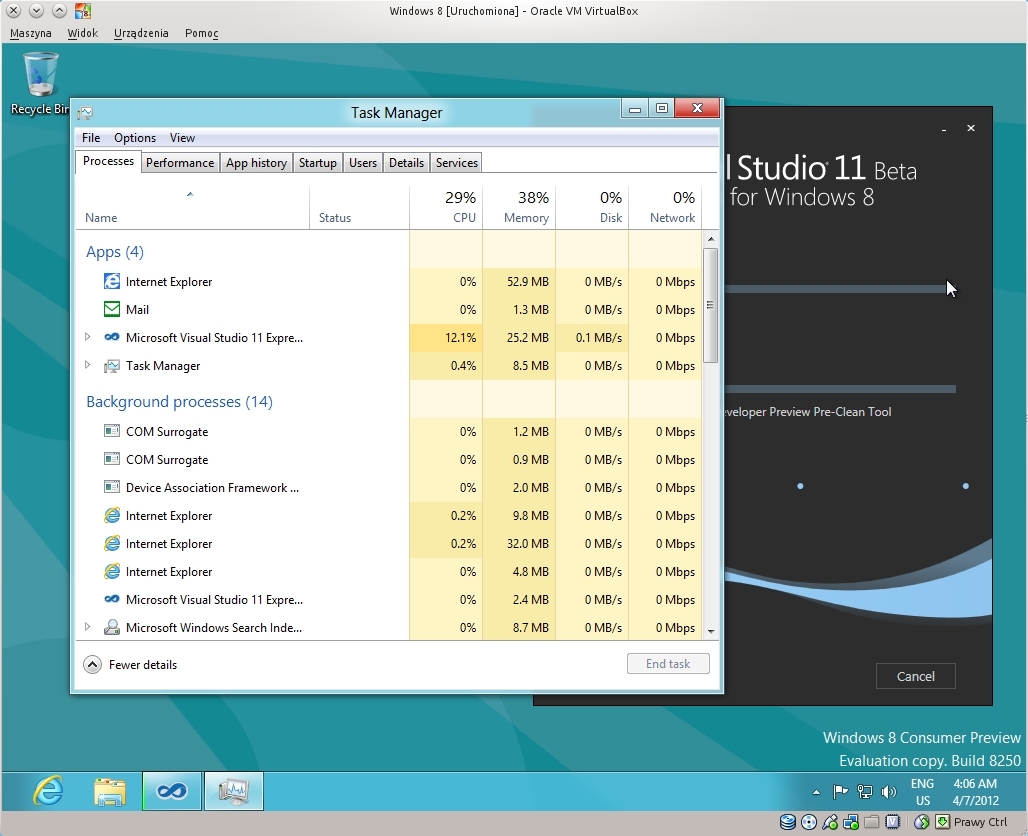Image resolution: width=1028 pixels, height=836 pixels.
Task: Open the View menu in Task Manager
Action: (182, 138)
